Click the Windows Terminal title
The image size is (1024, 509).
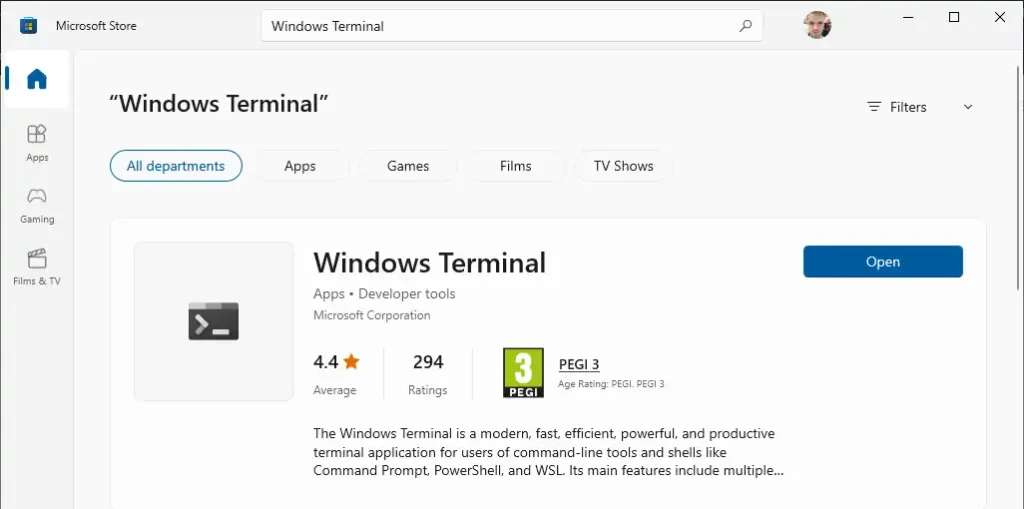click(429, 262)
